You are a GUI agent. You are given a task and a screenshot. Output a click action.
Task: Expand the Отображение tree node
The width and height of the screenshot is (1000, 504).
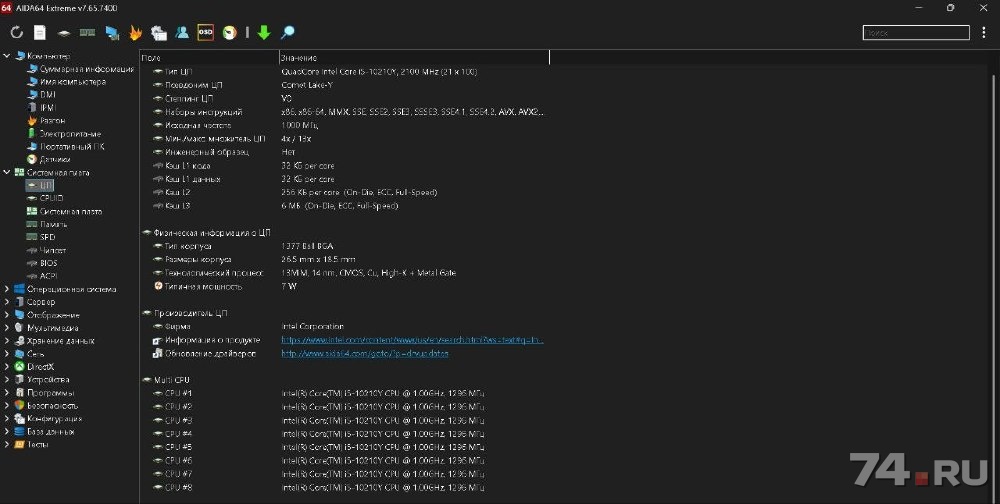pos(6,315)
